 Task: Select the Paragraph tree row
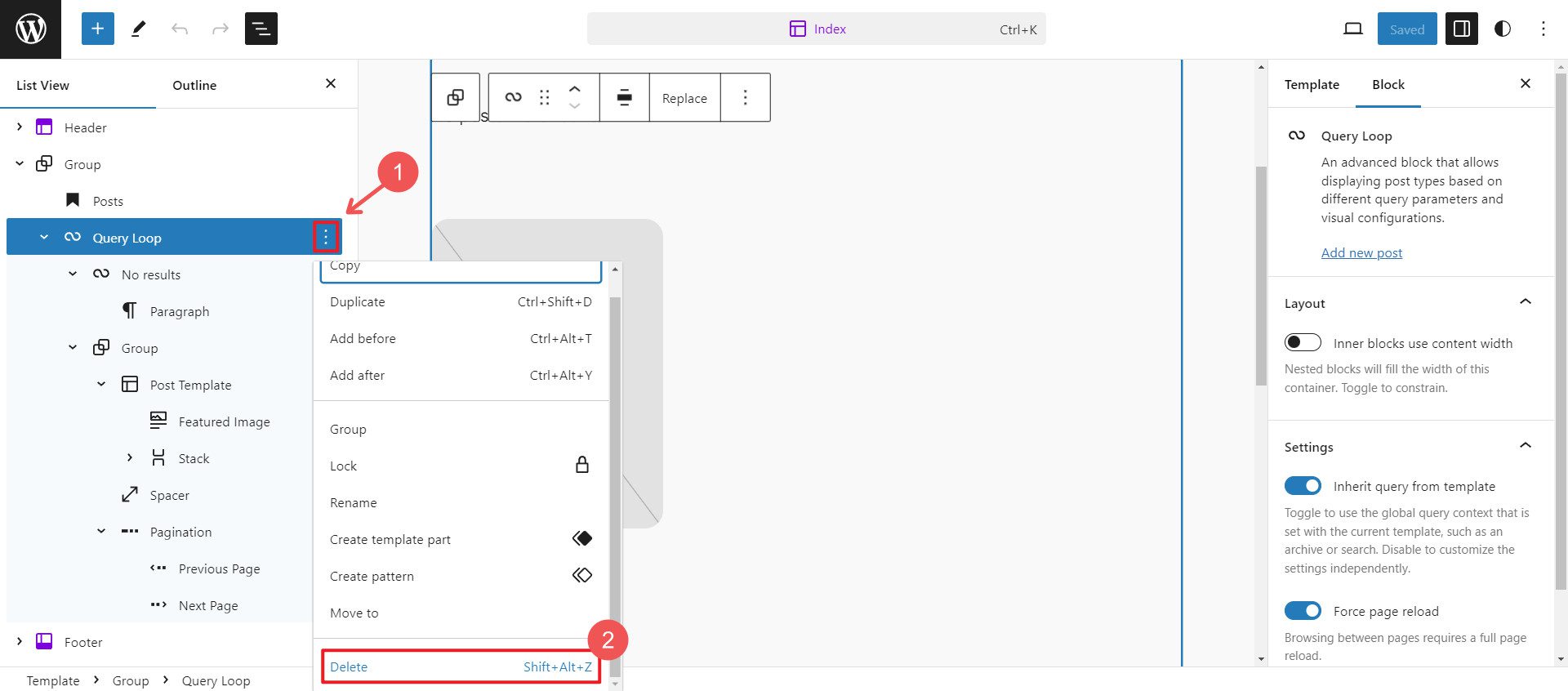[159, 311]
